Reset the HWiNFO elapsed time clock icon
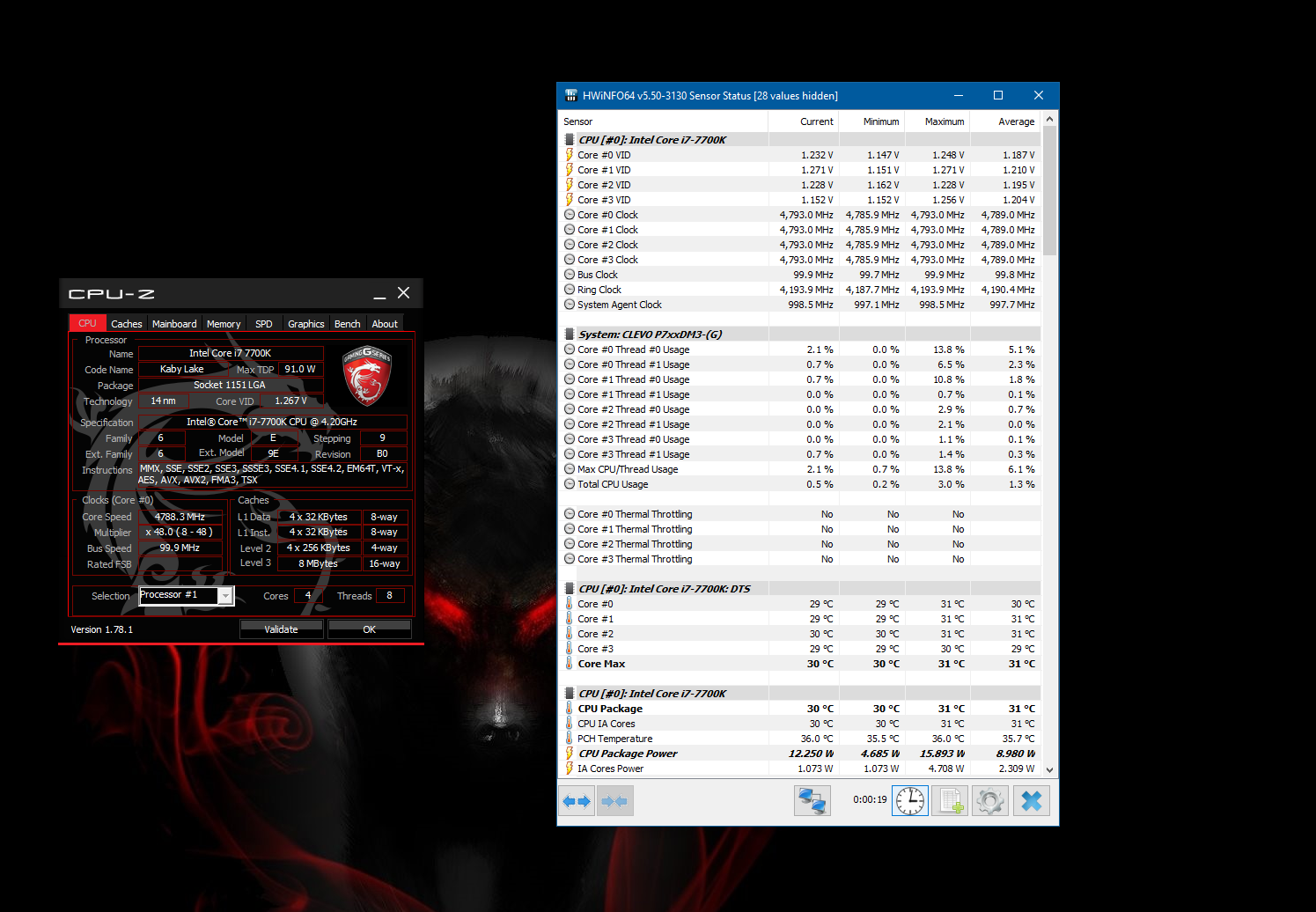Viewport: 1316px width, 912px height. (x=910, y=801)
